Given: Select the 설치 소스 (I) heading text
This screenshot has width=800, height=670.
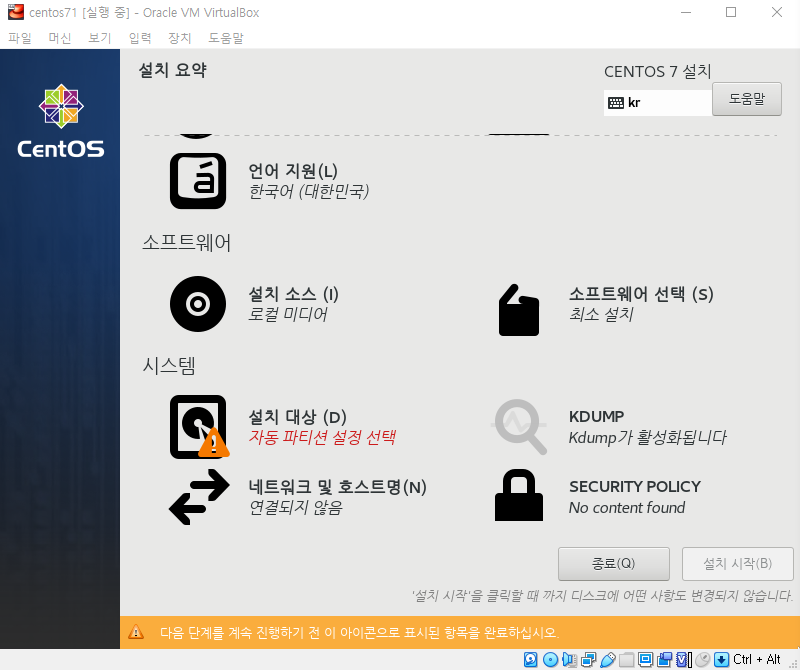Looking at the screenshot, I should [x=293, y=294].
